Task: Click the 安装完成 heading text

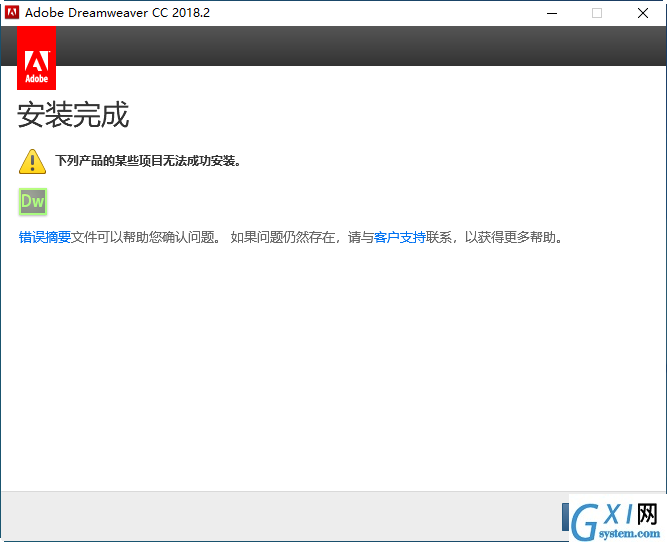Action: pyautogui.click(x=73, y=114)
